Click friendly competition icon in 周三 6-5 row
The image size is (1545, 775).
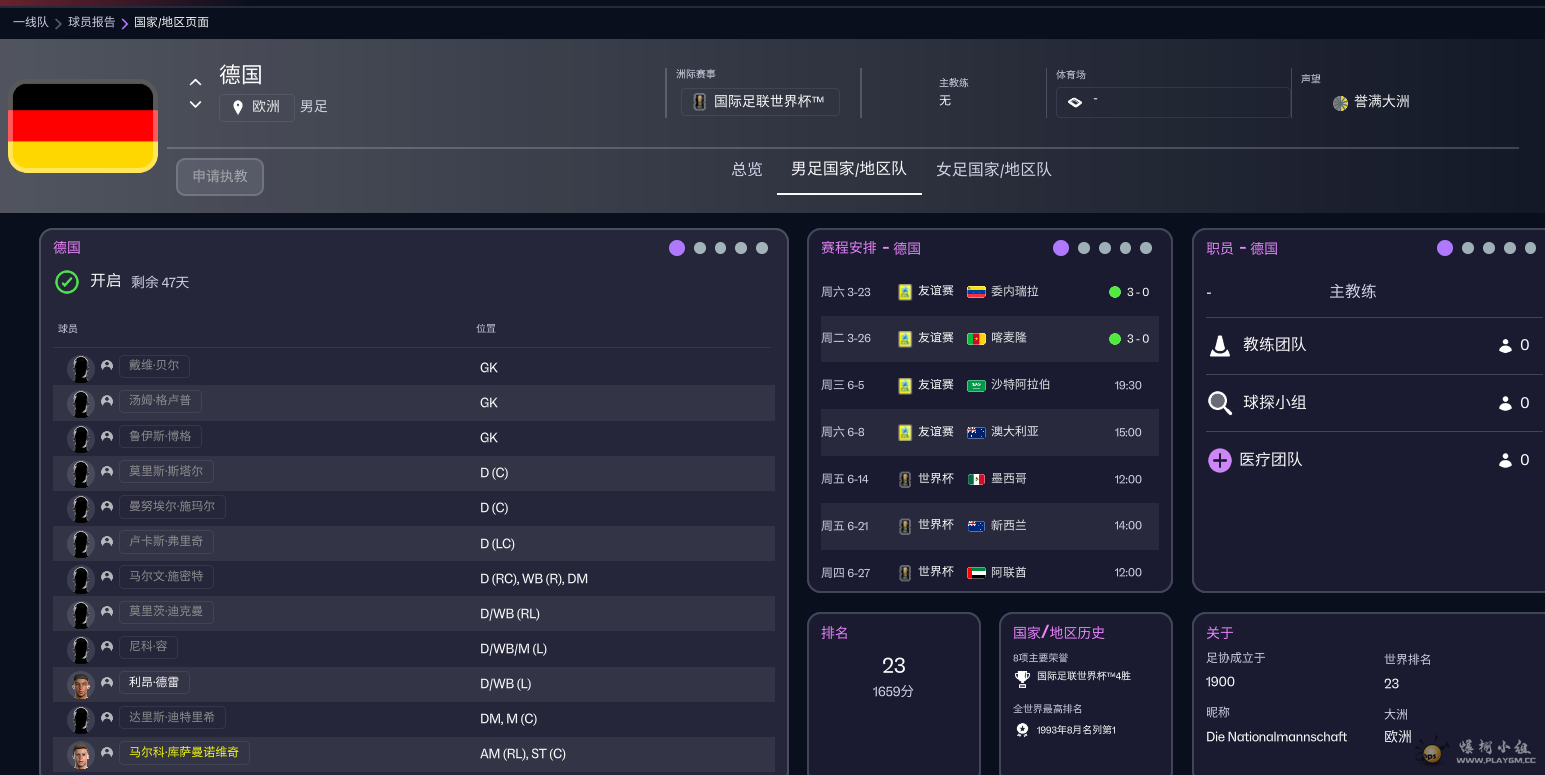[905, 385]
